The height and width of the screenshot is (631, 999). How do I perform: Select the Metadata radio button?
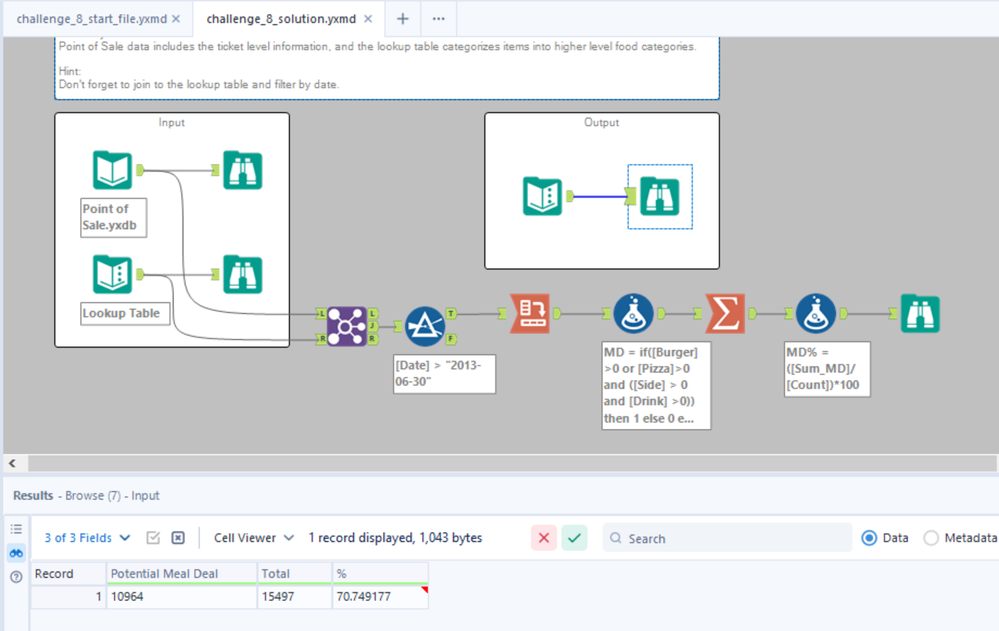[931, 538]
